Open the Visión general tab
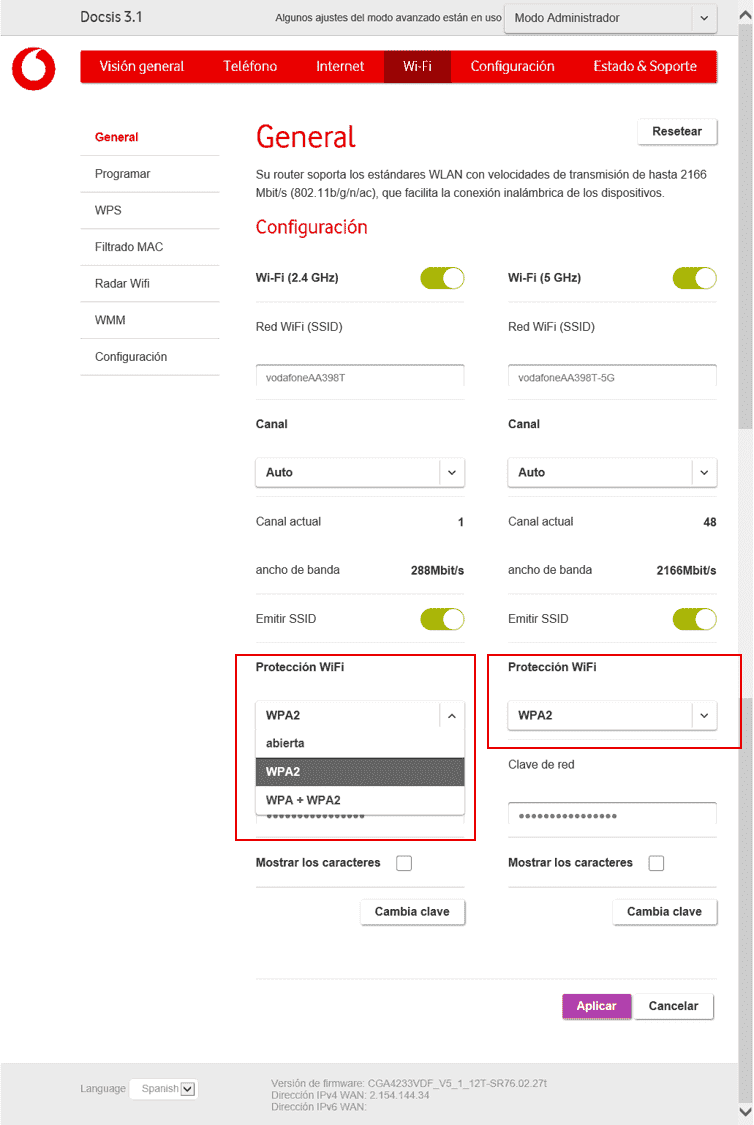 (141, 67)
